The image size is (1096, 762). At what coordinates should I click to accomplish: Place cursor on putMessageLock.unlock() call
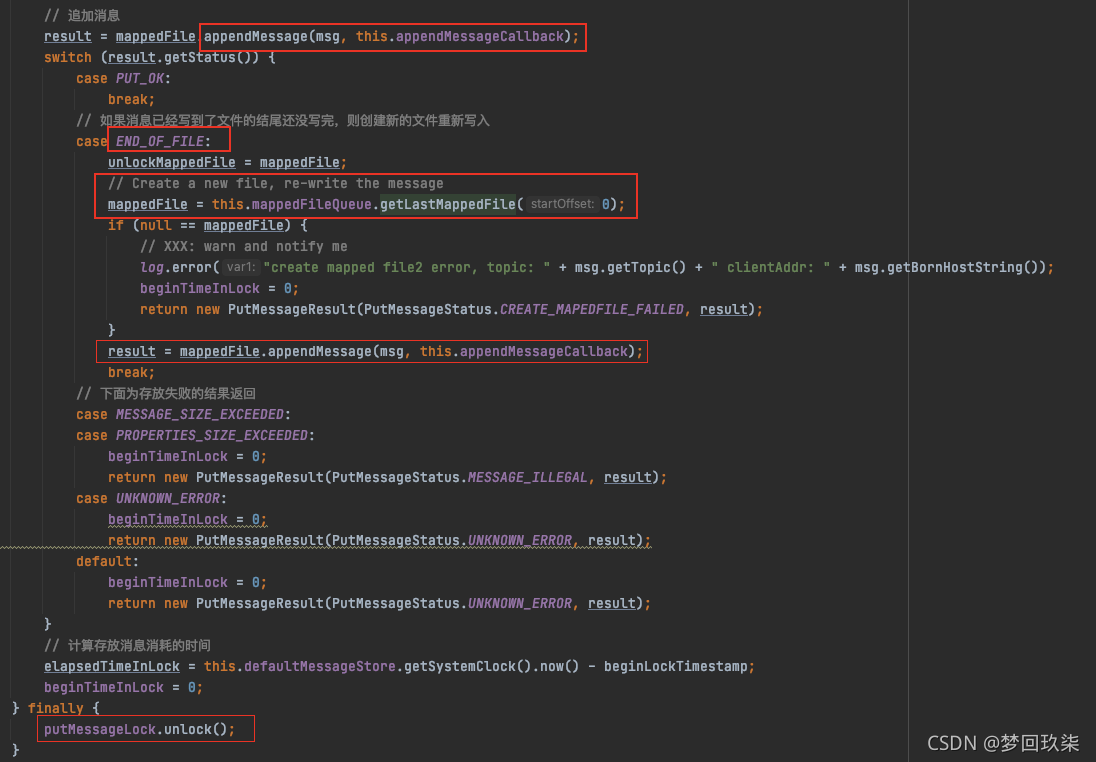(x=139, y=729)
